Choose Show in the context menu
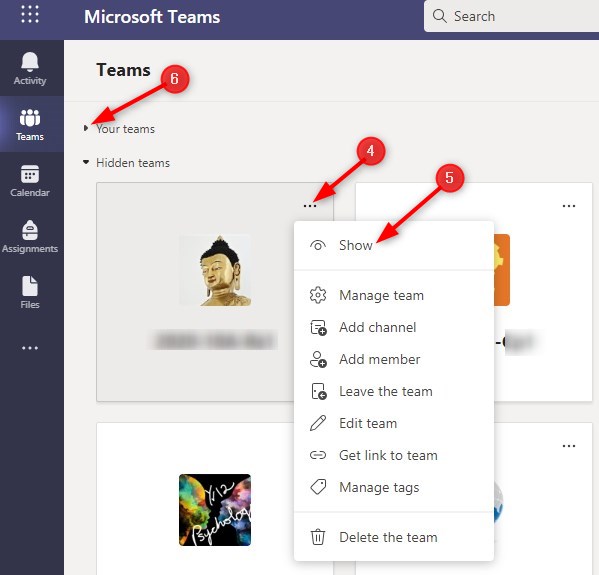The image size is (599, 575). 394,245
